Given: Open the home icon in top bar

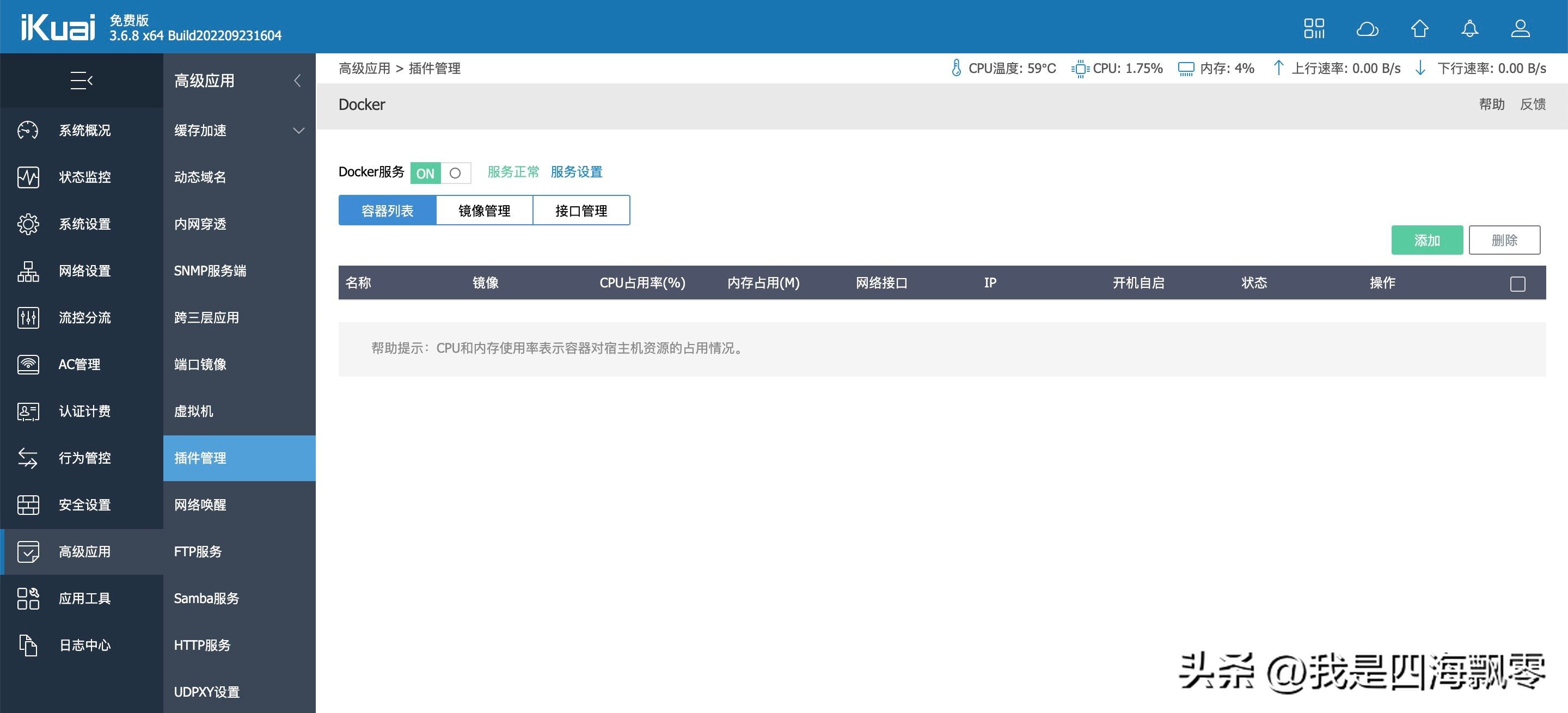Looking at the screenshot, I should click(x=1419, y=28).
